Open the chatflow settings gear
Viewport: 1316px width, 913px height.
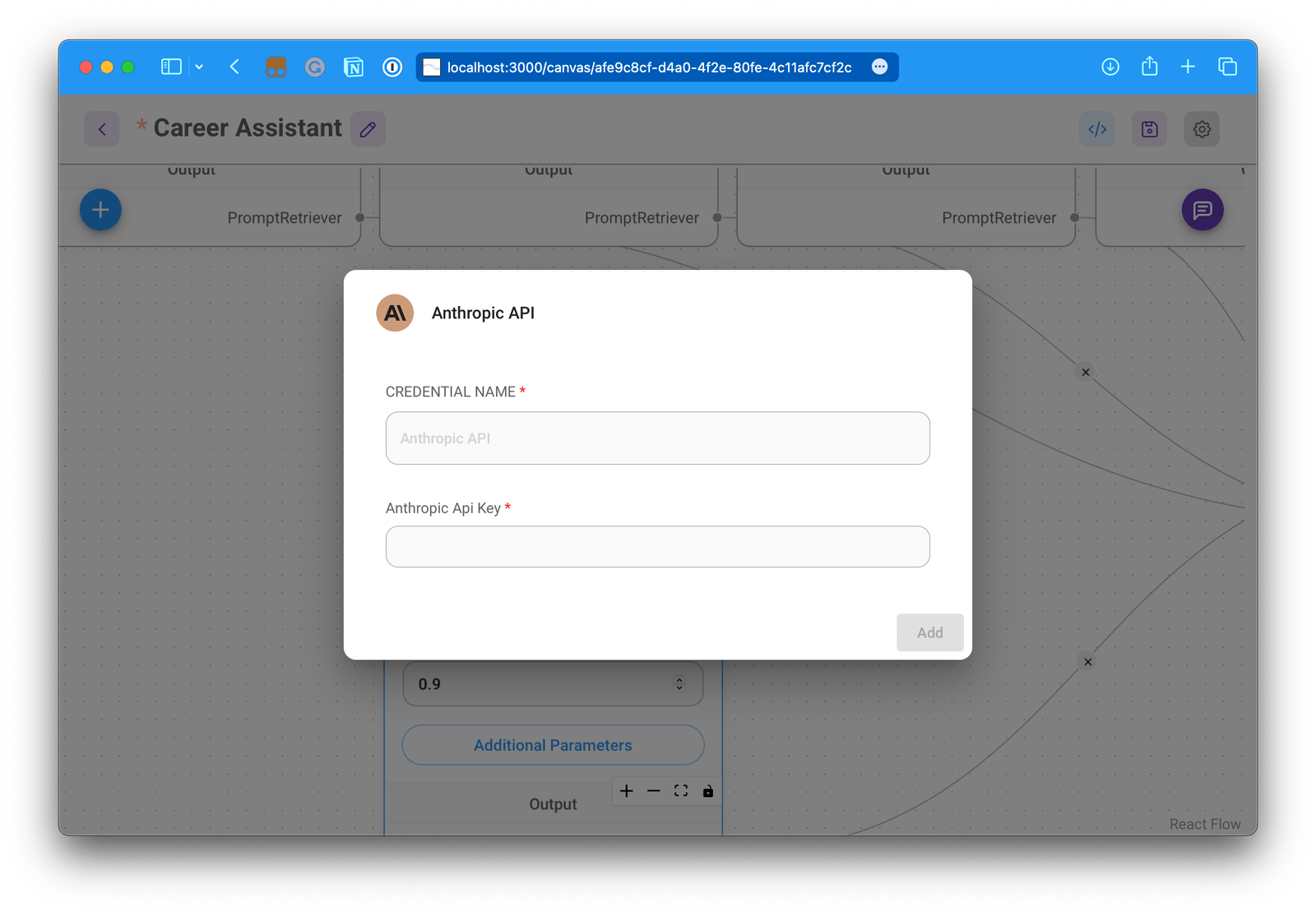[x=1202, y=128]
